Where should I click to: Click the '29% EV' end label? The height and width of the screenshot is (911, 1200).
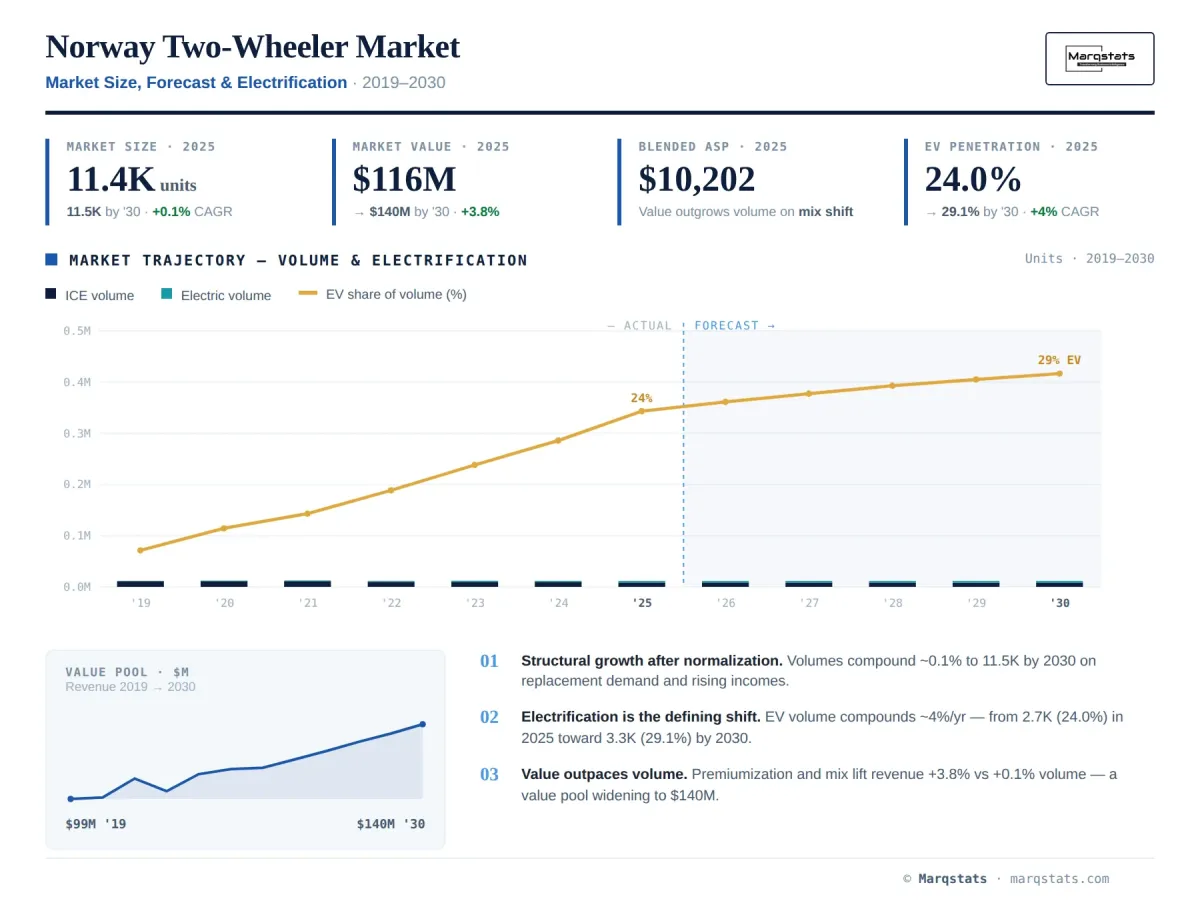click(1059, 360)
